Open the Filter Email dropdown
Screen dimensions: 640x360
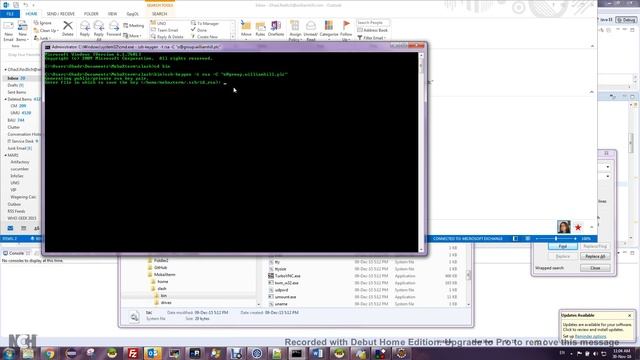tap(371, 38)
